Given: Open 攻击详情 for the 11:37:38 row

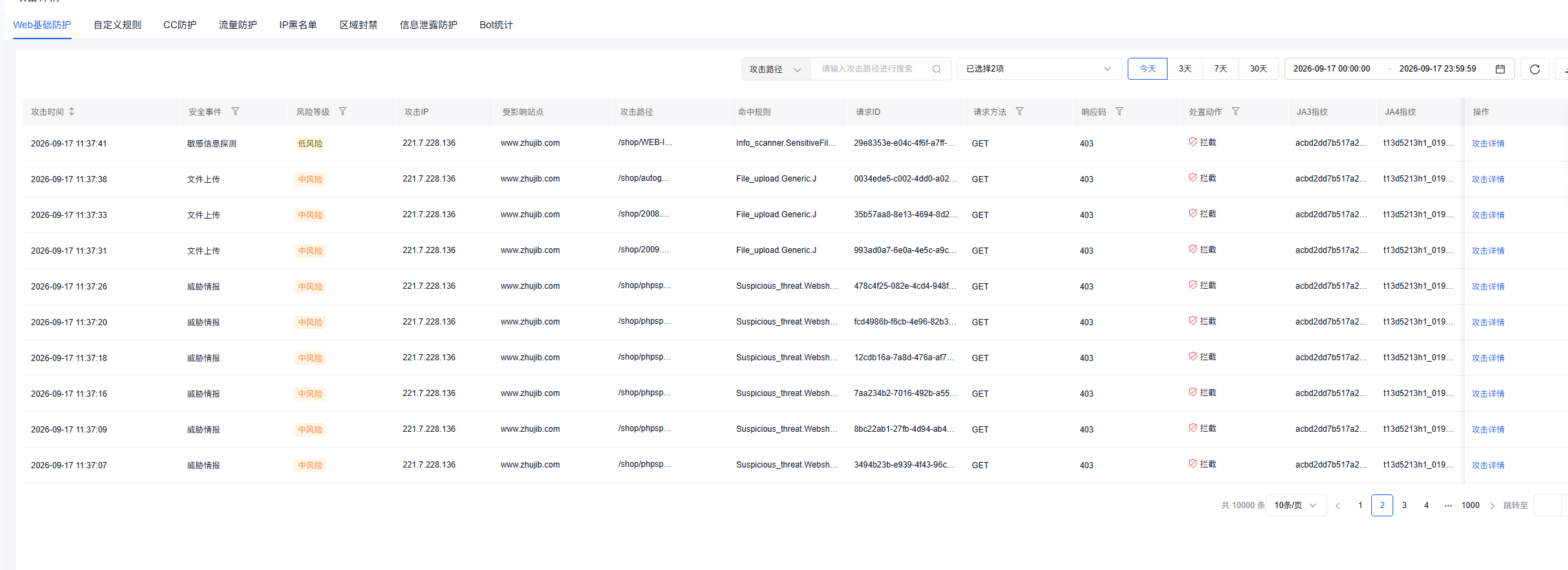Looking at the screenshot, I should click(1488, 179).
